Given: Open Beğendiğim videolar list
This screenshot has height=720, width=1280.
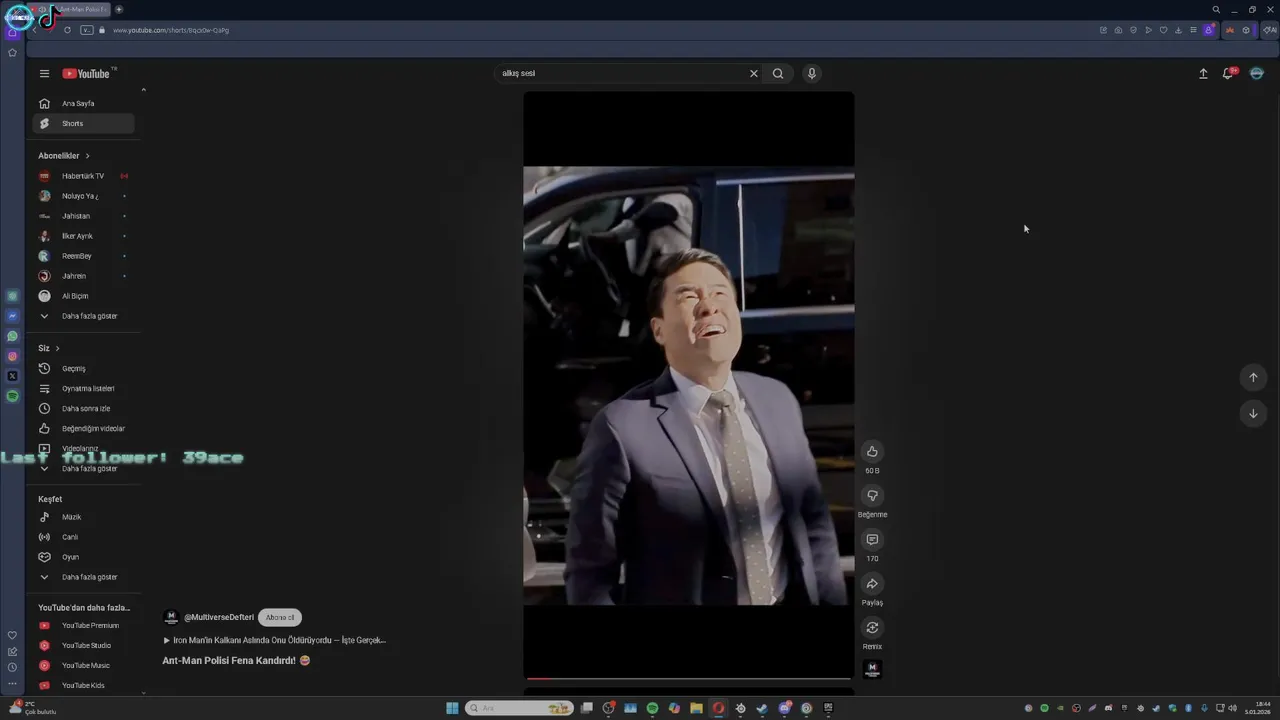Looking at the screenshot, I should tap(83, 428).
